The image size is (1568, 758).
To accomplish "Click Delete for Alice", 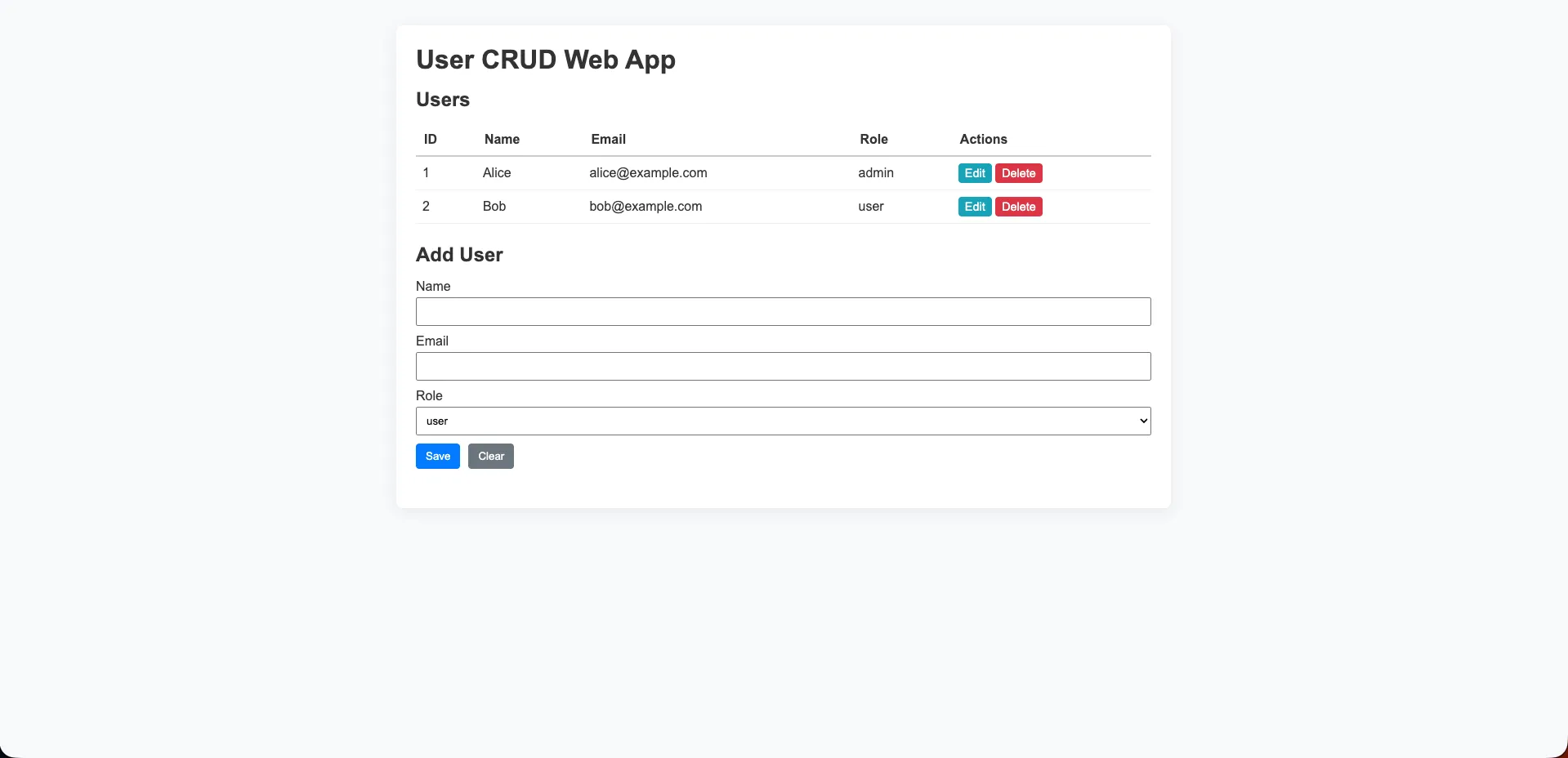I will (1018, 173).
